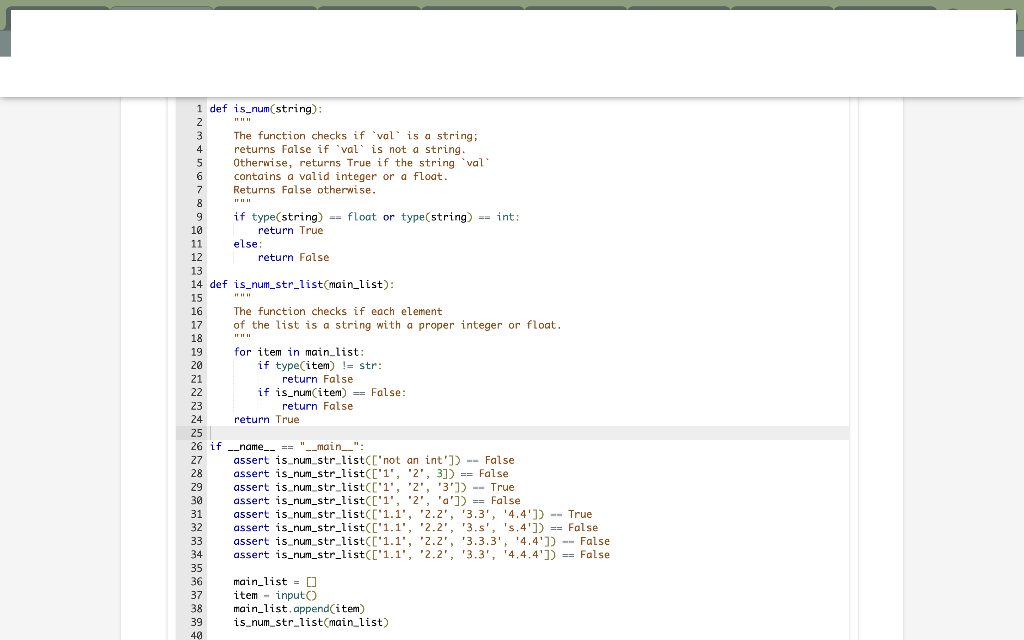Click the 'returns False if `val` is not a string.' docstring line

point(349,150)
